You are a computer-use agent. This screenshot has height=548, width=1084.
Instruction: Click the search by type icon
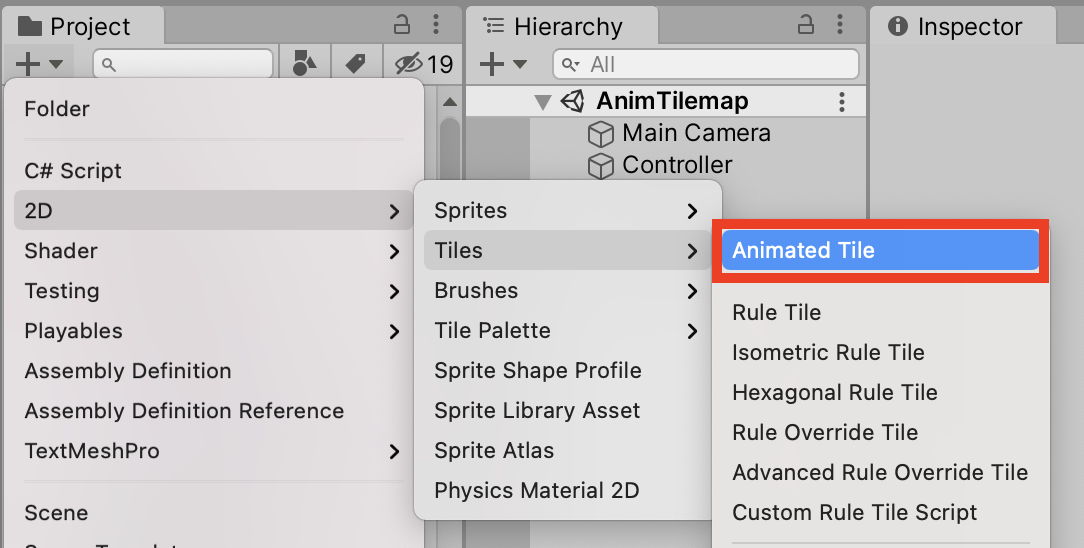coord(304,64)
